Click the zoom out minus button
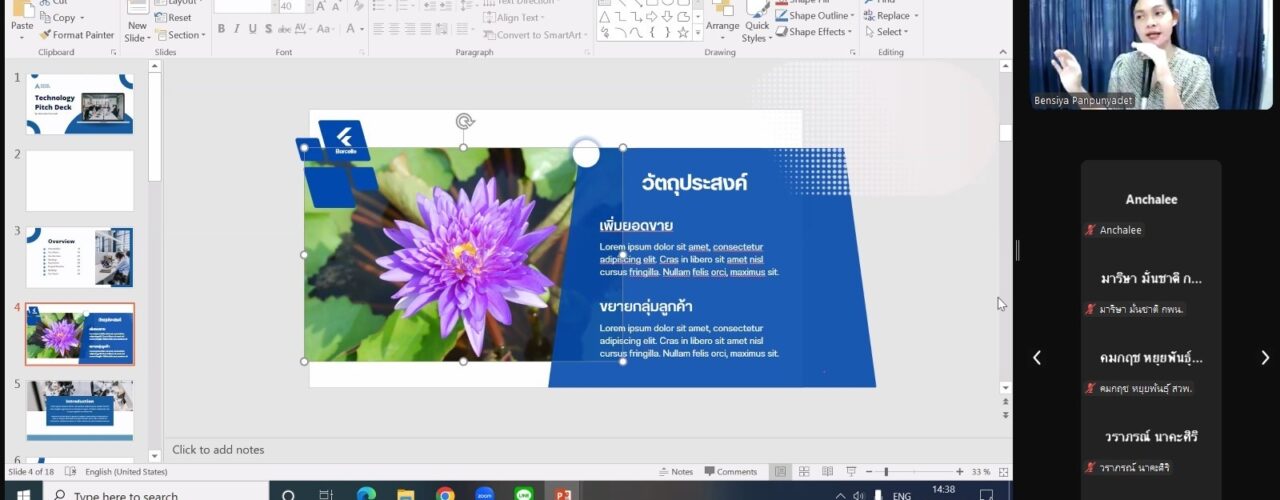This screenshot has width=1280, height=500. click(x=870, y=472)
